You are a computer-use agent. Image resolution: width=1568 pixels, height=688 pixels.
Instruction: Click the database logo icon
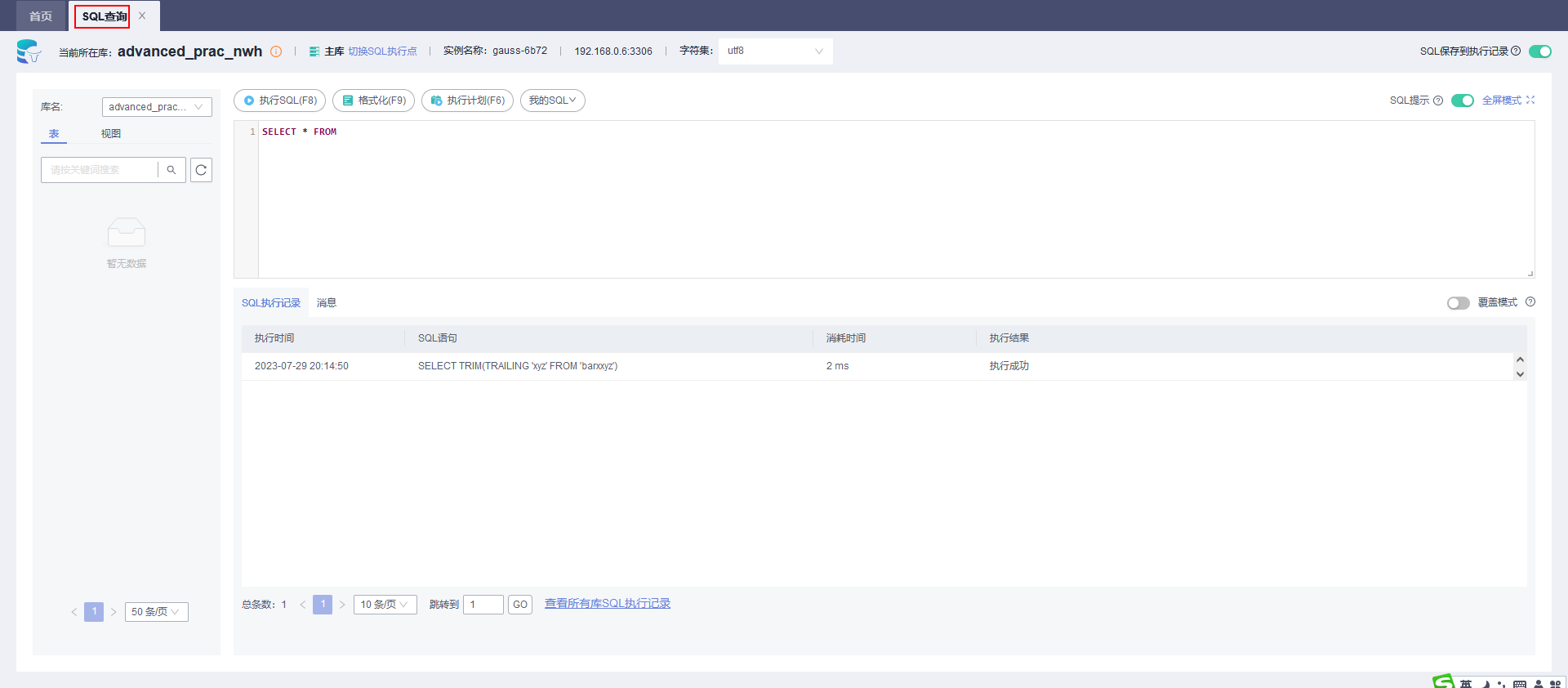(29, 51)
